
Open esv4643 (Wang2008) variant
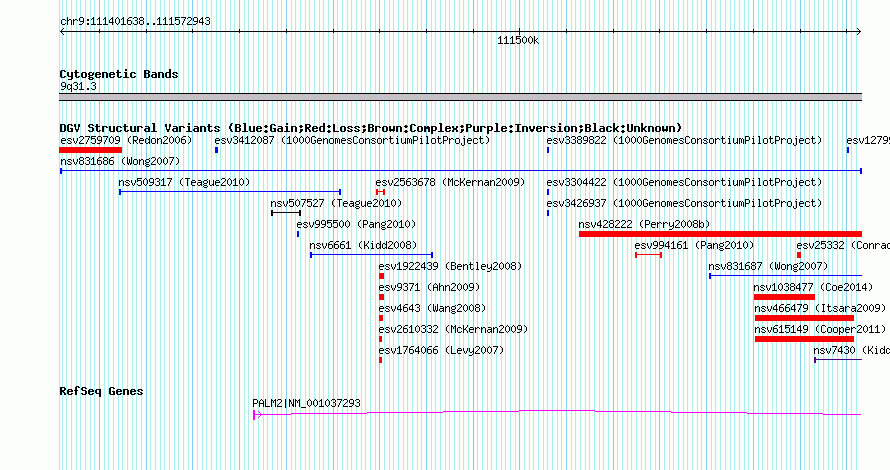tap(433, 308)
